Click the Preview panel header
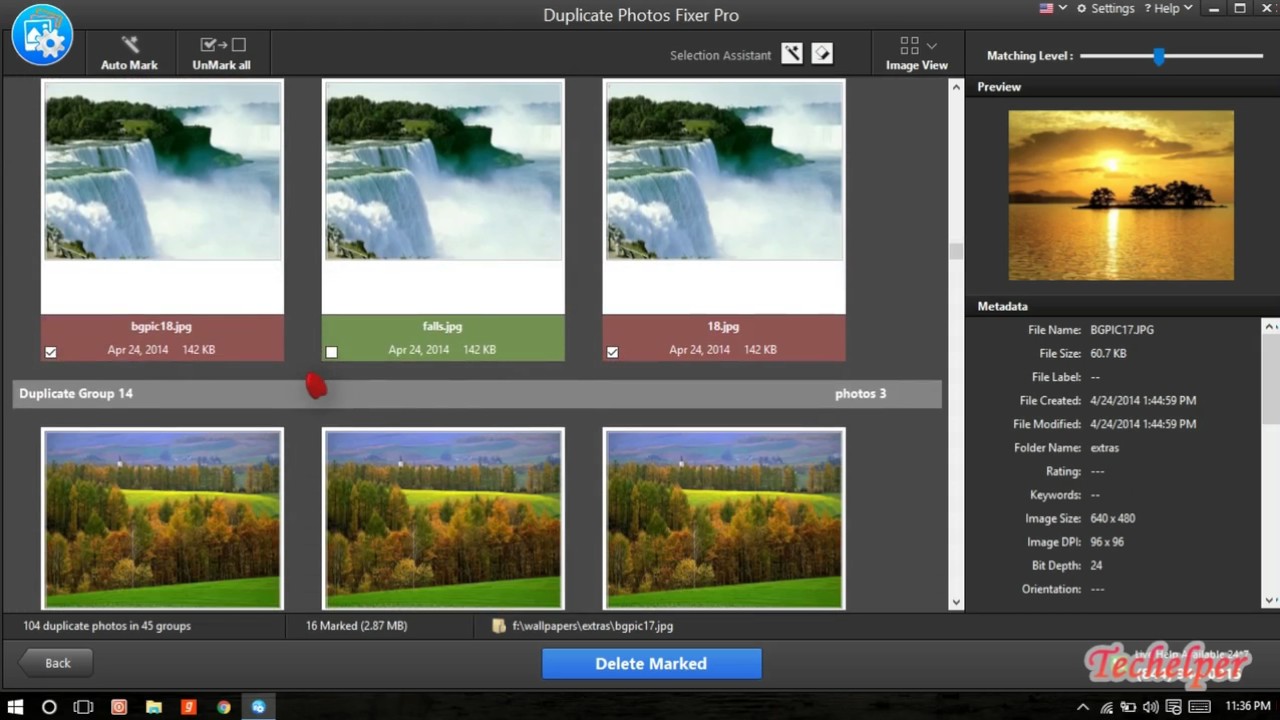 click(x=1122, y=87)
